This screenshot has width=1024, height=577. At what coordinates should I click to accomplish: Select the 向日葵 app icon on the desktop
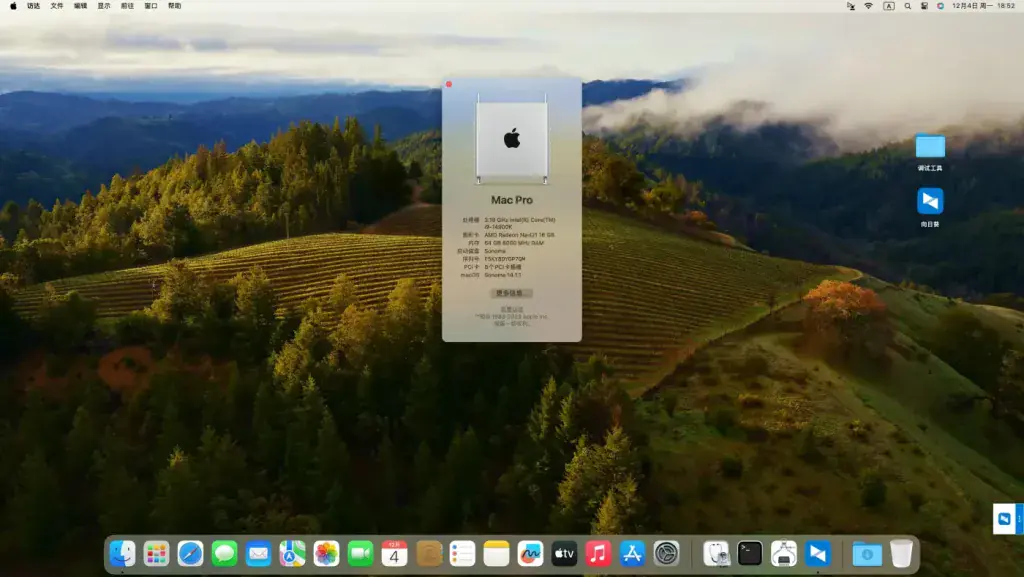pos(930,201)
